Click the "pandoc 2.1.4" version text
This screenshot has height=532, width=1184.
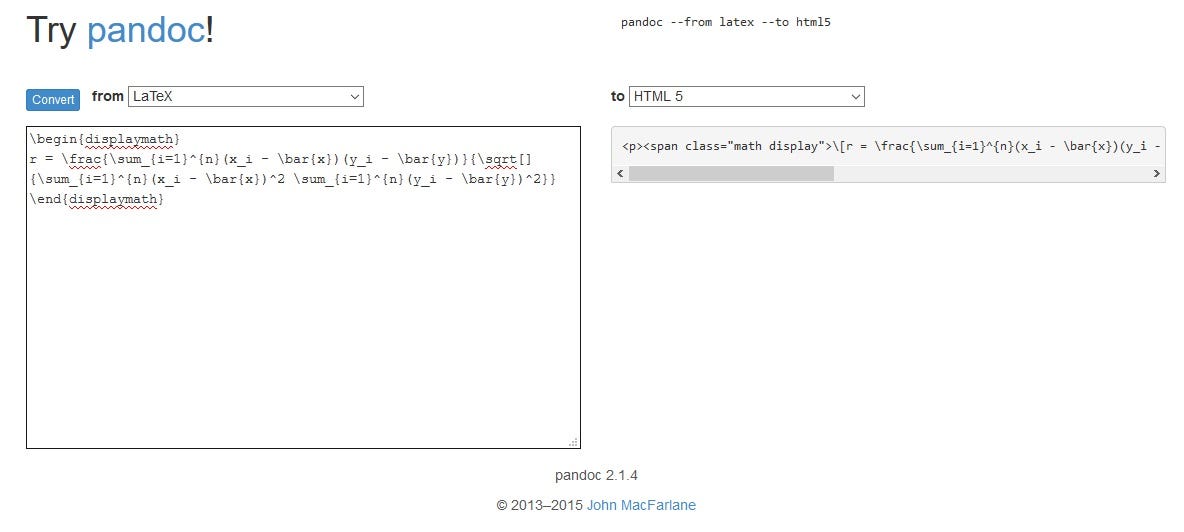tap(597, 476)
